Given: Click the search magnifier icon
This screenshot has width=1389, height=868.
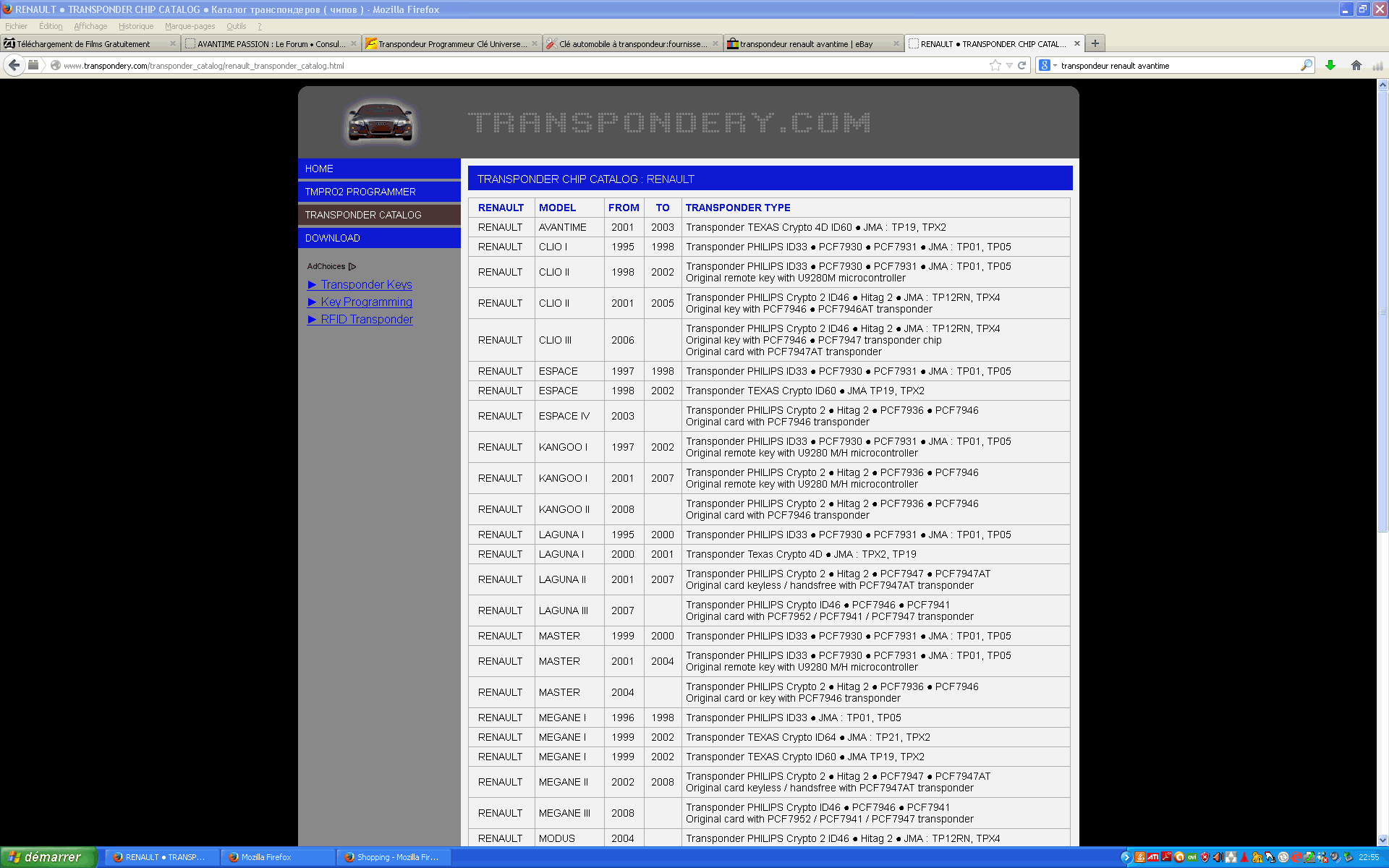Looking at the screenshot, I should coord(1306,65).
